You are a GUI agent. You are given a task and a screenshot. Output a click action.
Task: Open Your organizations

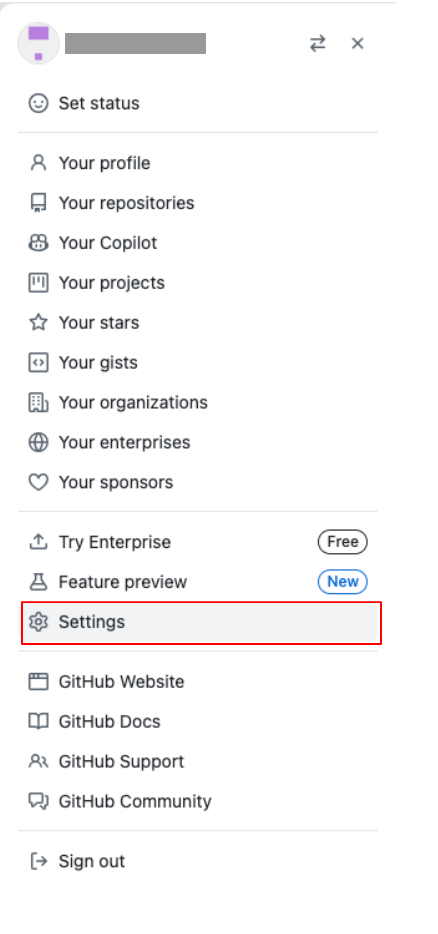click(200, 403)
